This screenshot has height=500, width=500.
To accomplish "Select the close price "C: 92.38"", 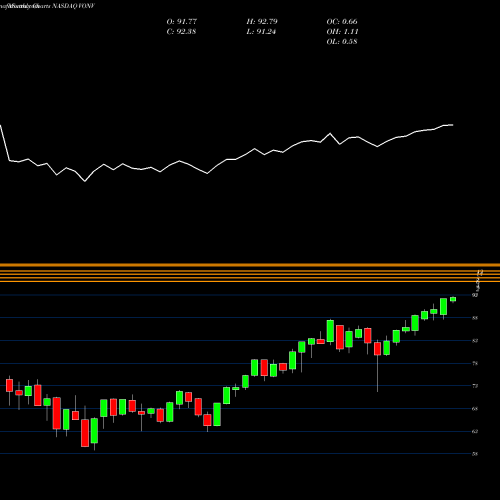I will click(181, 32).
